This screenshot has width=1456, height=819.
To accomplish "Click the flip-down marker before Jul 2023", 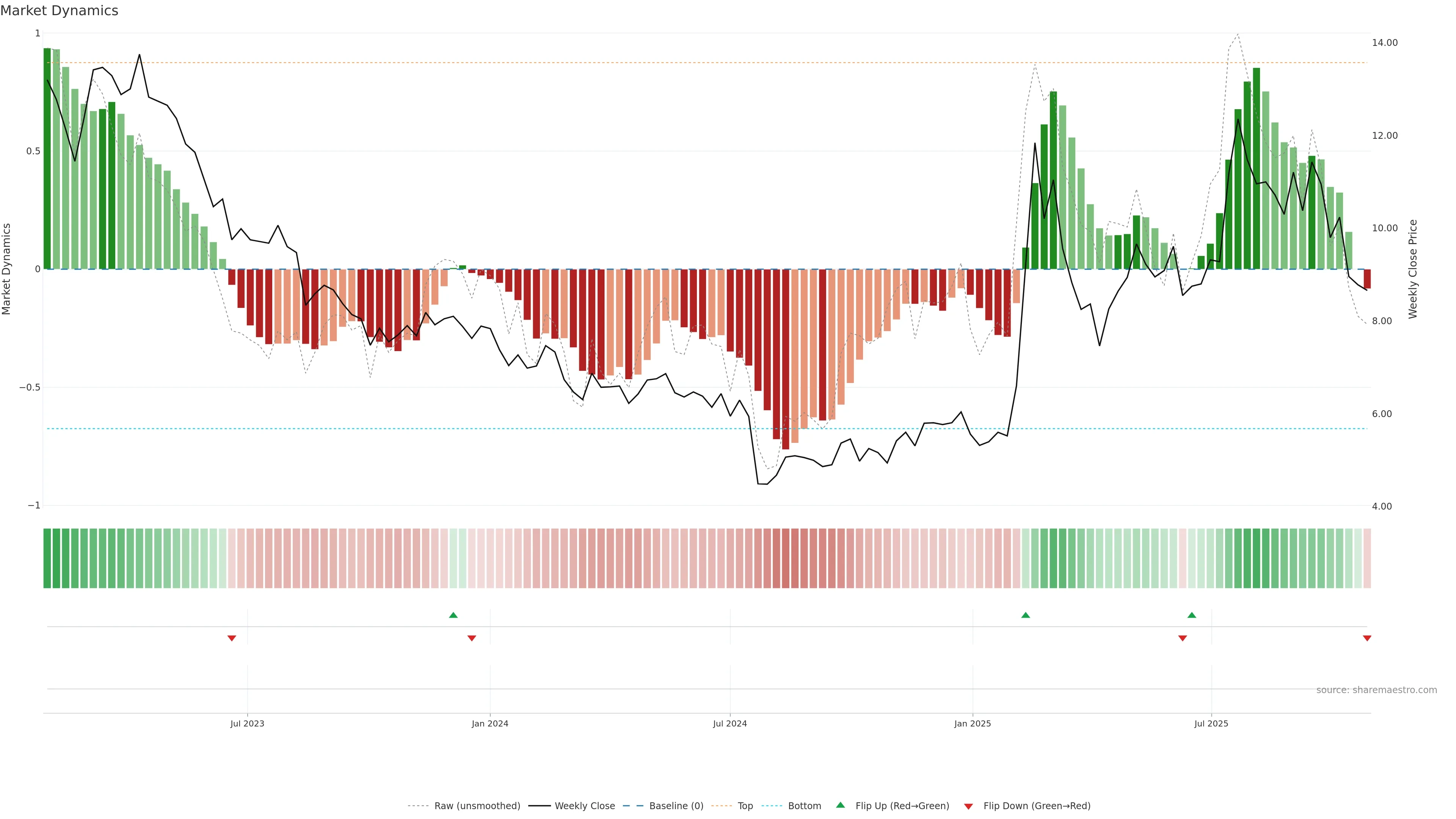I will (232, 638).
